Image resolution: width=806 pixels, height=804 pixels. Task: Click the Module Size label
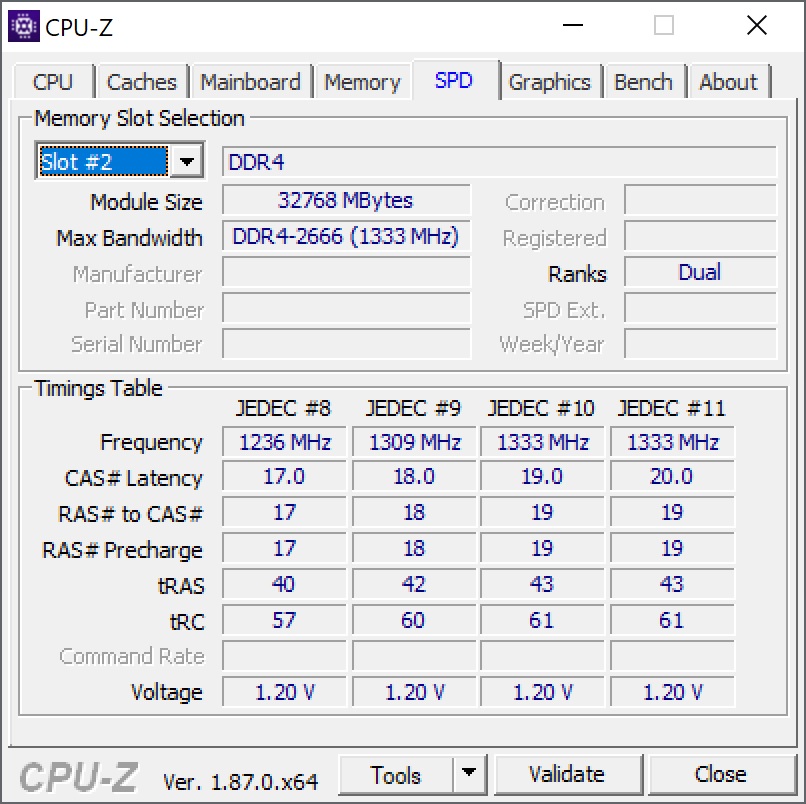click(146, 202)
